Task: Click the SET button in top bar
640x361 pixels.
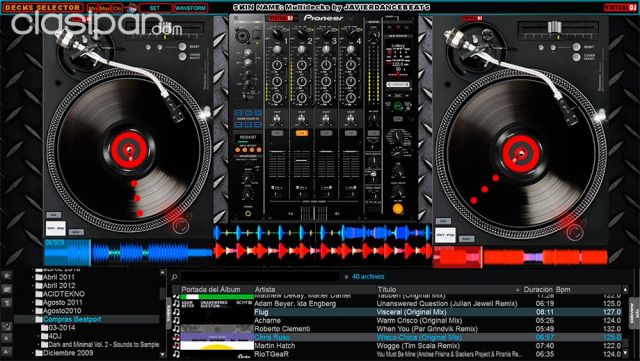Action: pos(155,8)
